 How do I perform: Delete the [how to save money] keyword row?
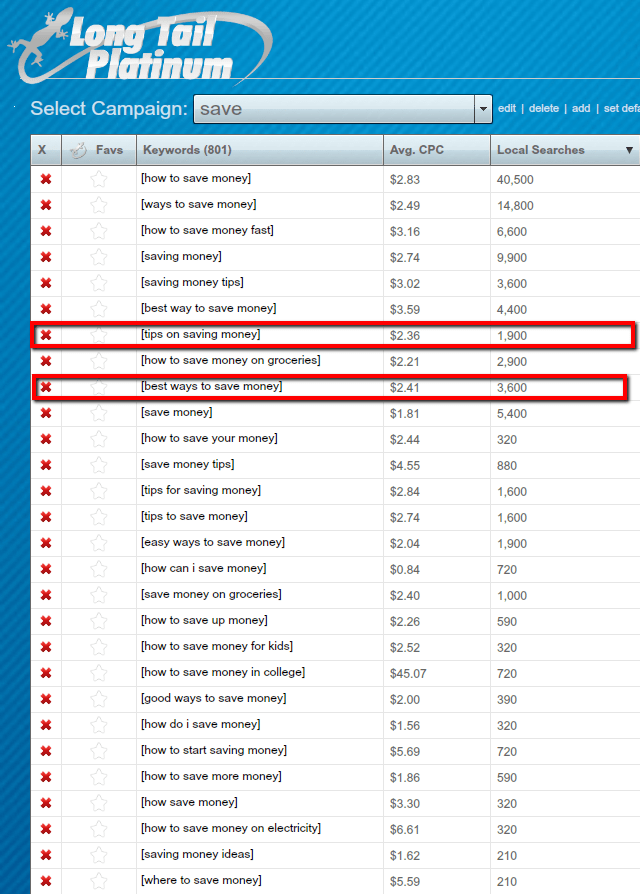pyautogui.click(x=46, y=179)
